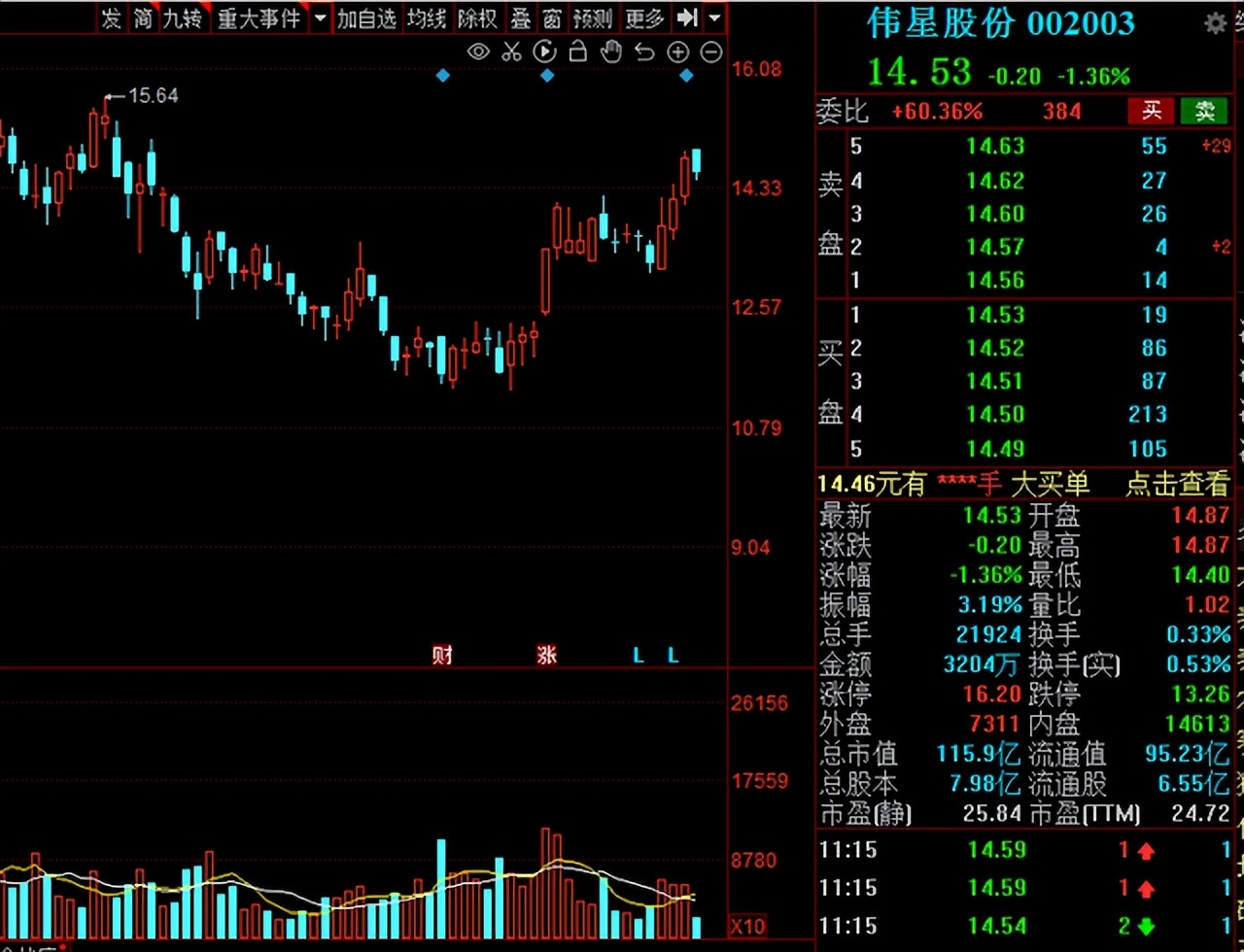Click the 涨停 limit-up price 16.20
1244x952 pixels.
click(x=991, y=695)
